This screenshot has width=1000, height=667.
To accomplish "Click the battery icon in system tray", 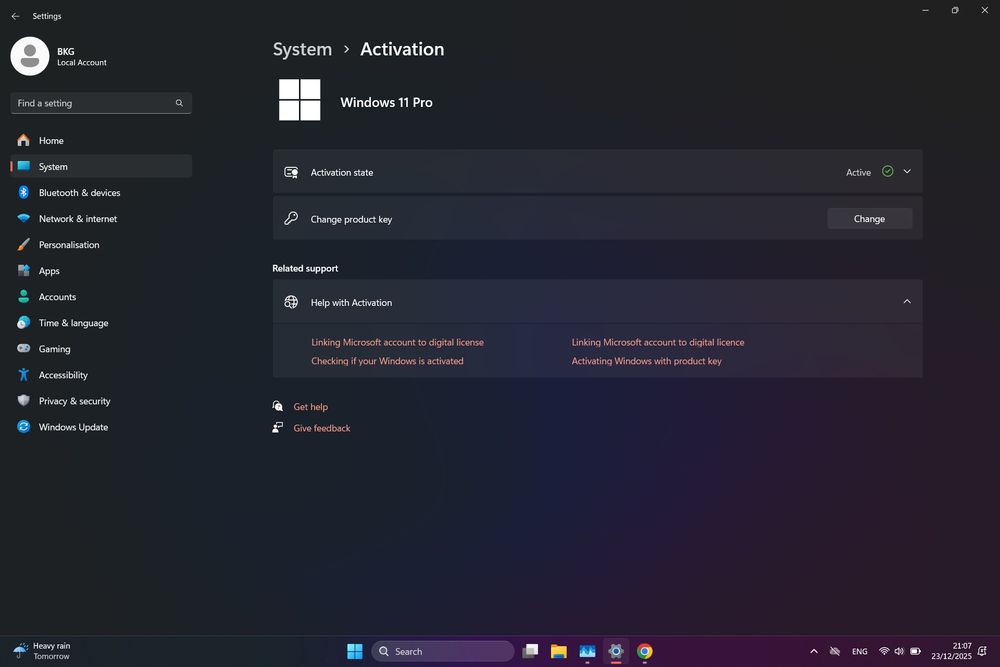I will pyautogui.click(x=915, y=651).
